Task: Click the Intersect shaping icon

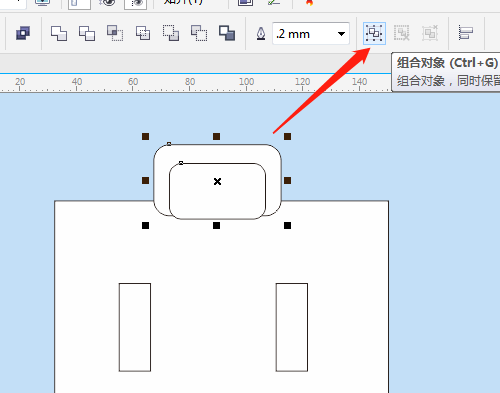Action: tap(115, 33)
